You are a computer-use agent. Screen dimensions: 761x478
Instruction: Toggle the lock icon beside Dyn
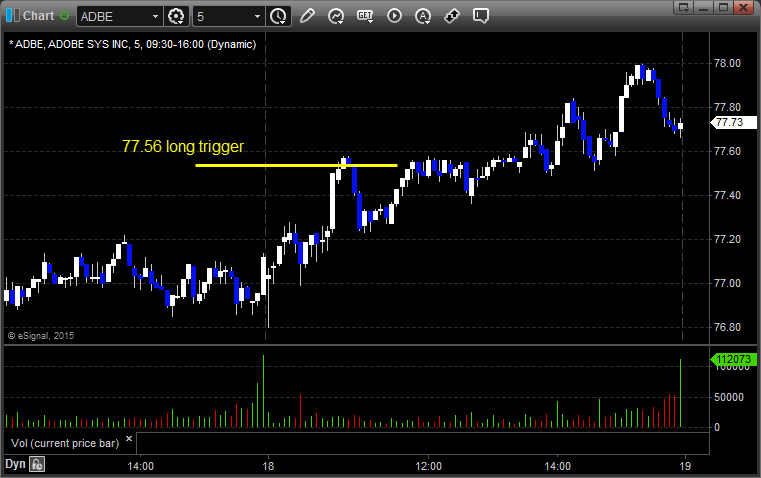tap(37, 464)
